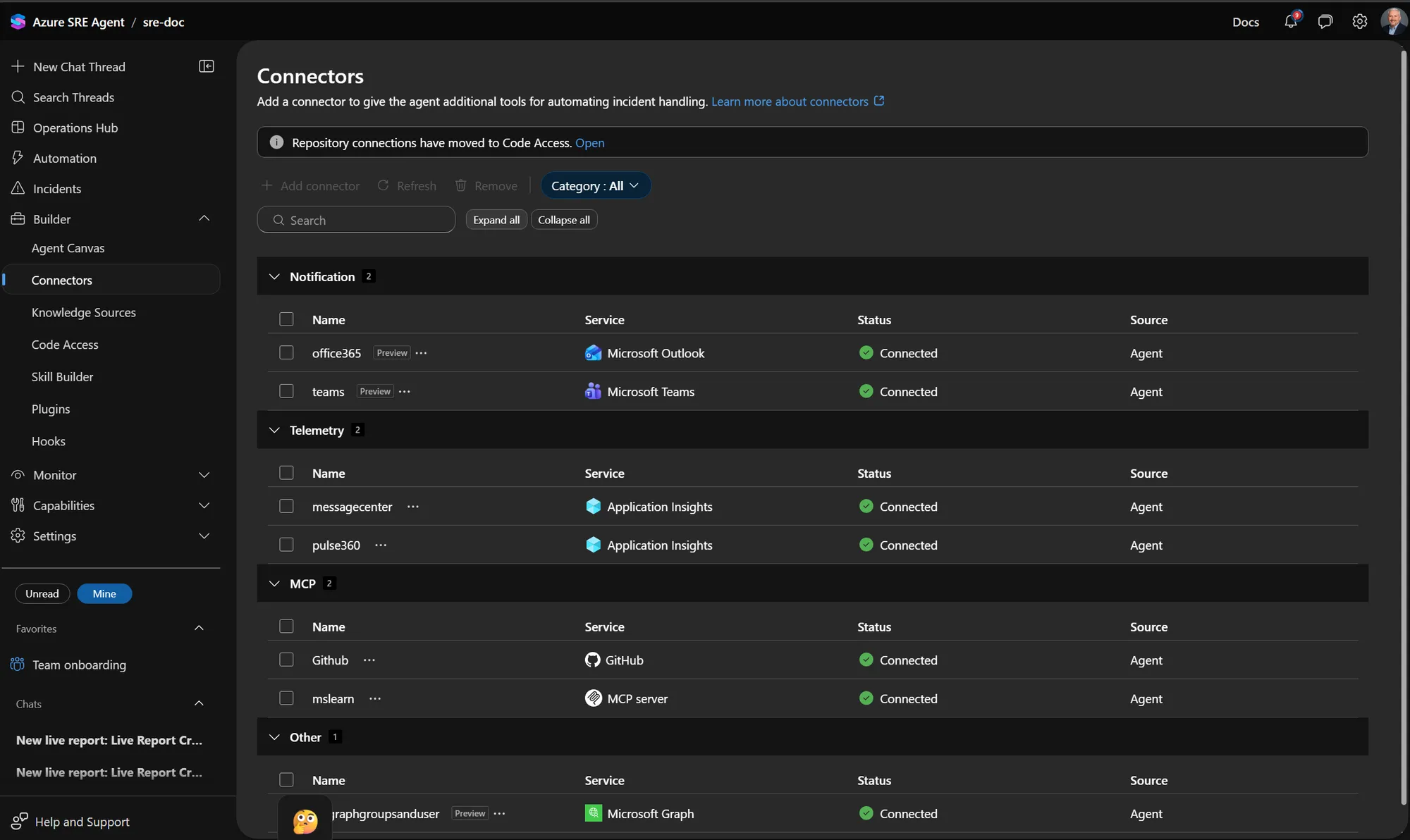Open the Docs link in top bar

[1246, 22]
